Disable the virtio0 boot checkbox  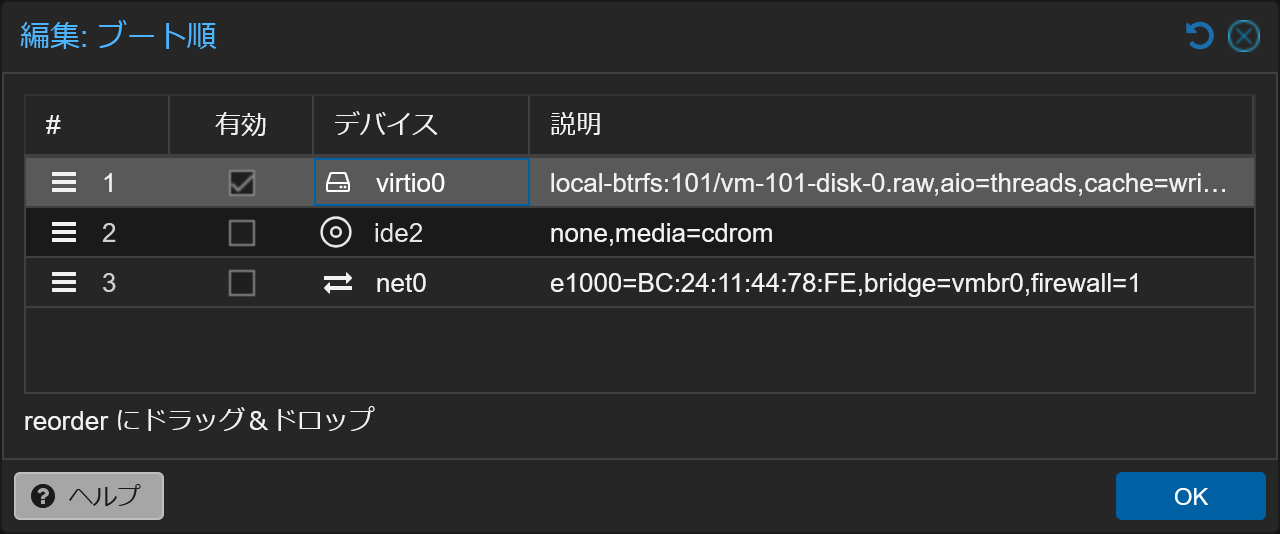click(x=241, y=183)
